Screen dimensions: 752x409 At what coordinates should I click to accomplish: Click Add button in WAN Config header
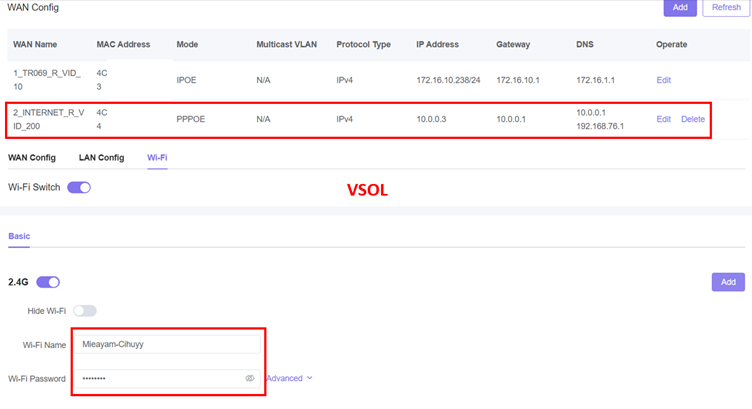680,7
